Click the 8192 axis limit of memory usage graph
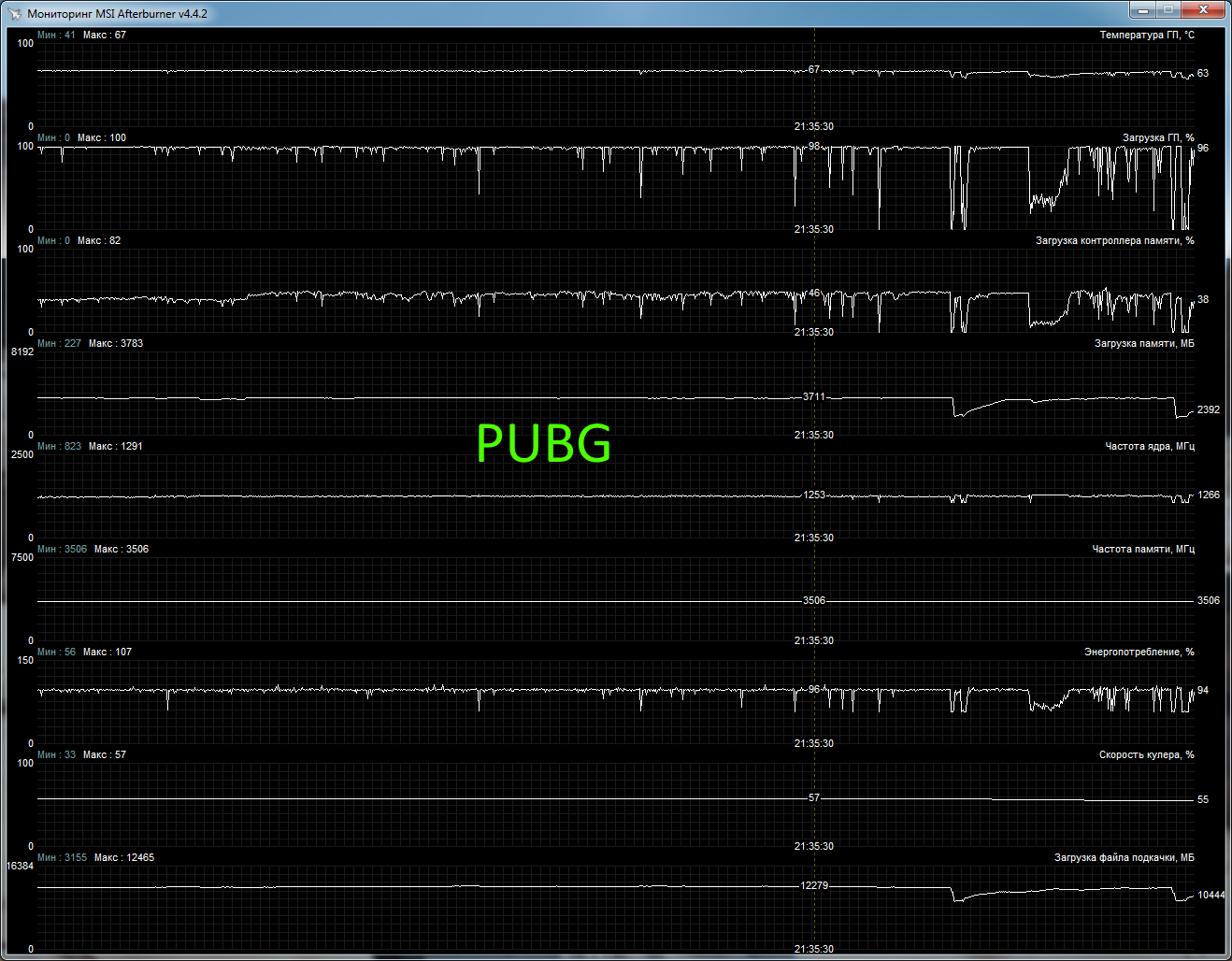Viewport: 1232px width, 961px height. click(22, 352)
